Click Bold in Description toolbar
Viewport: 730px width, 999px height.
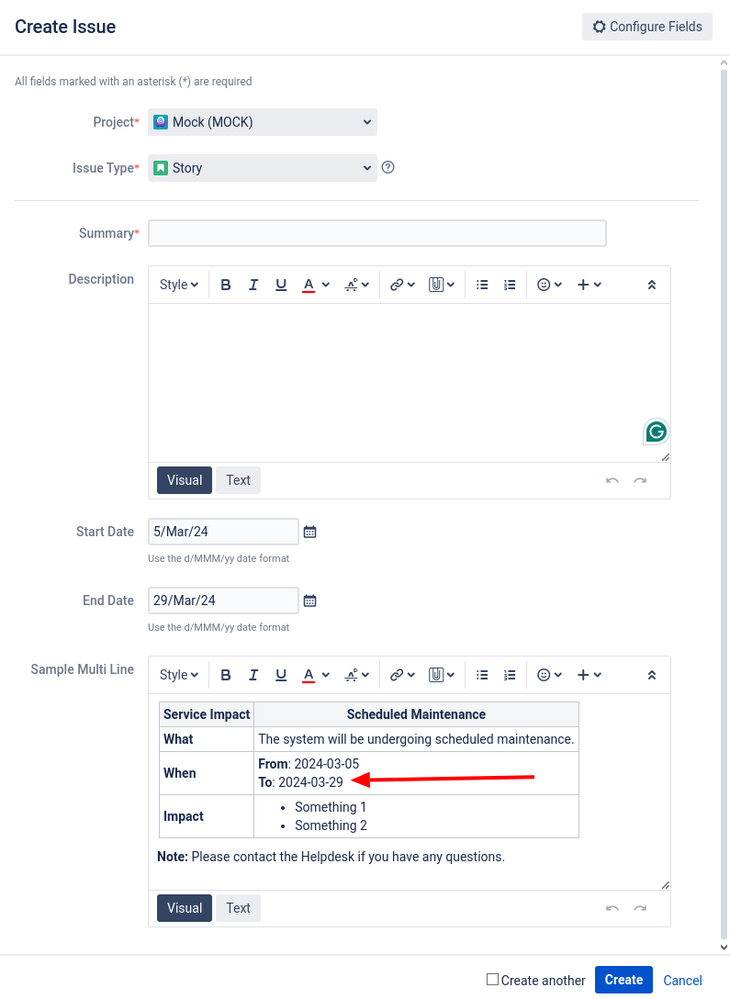(225, 285)
